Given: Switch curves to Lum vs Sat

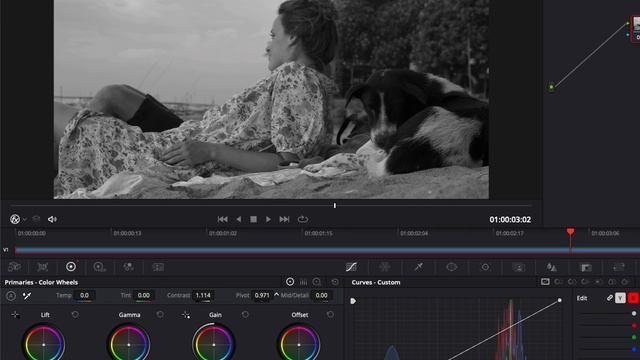Looking at the screenshot, I should click(x=598, y=282).
